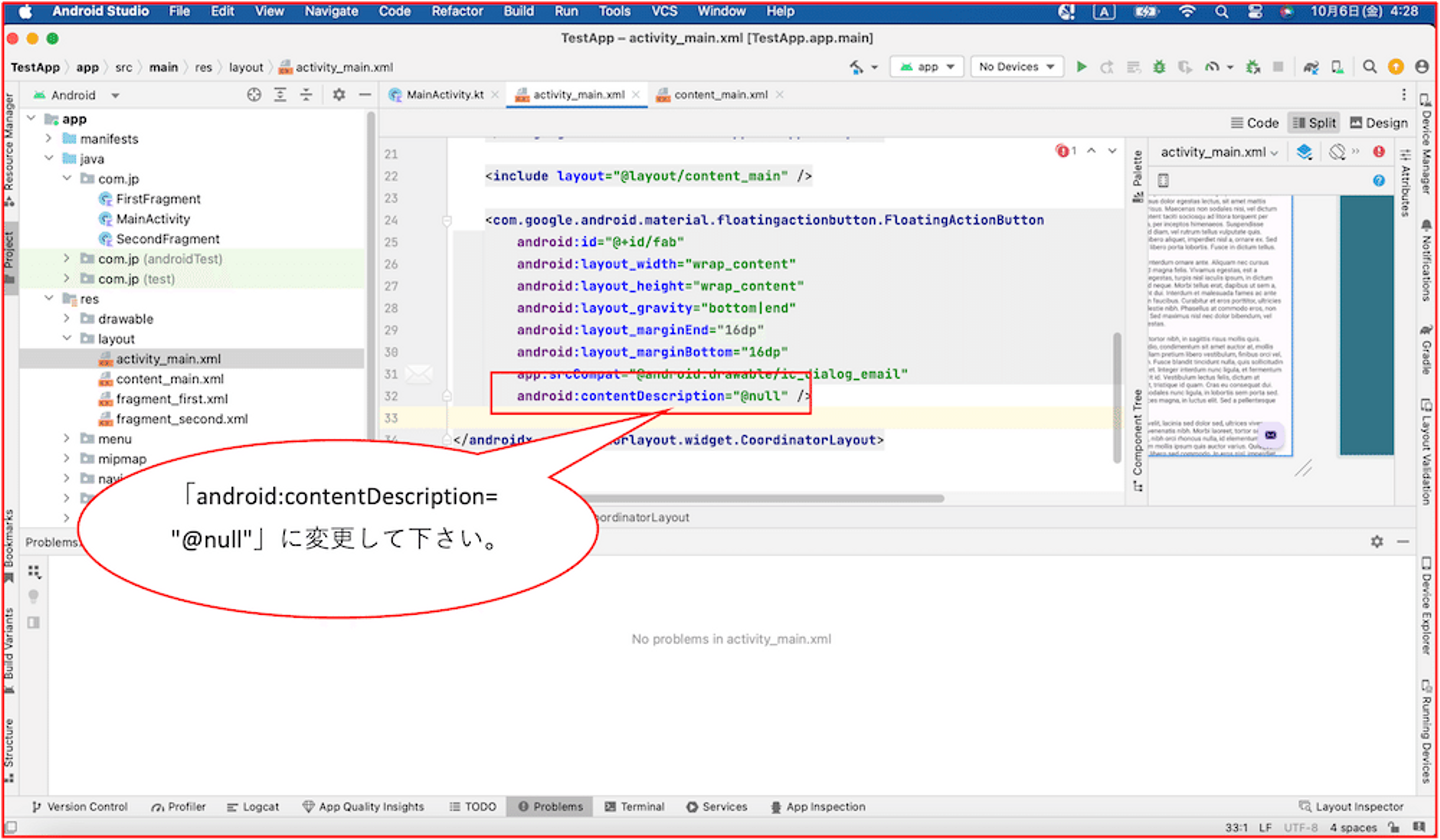Open Project panel gear settings
Screen dimensions: 1440x840
tap(339, 95)
